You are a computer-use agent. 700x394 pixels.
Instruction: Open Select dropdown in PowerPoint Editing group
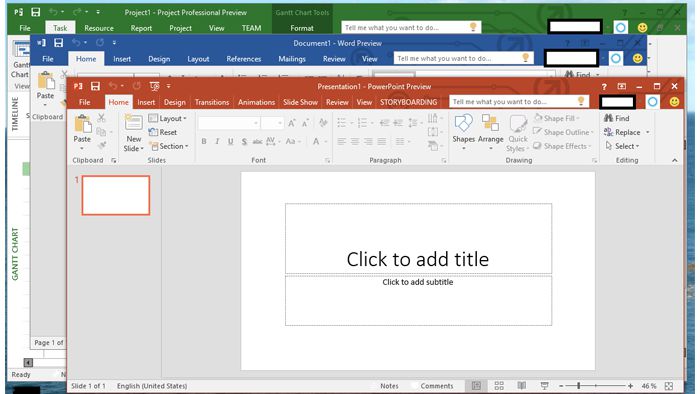[622, 146]
